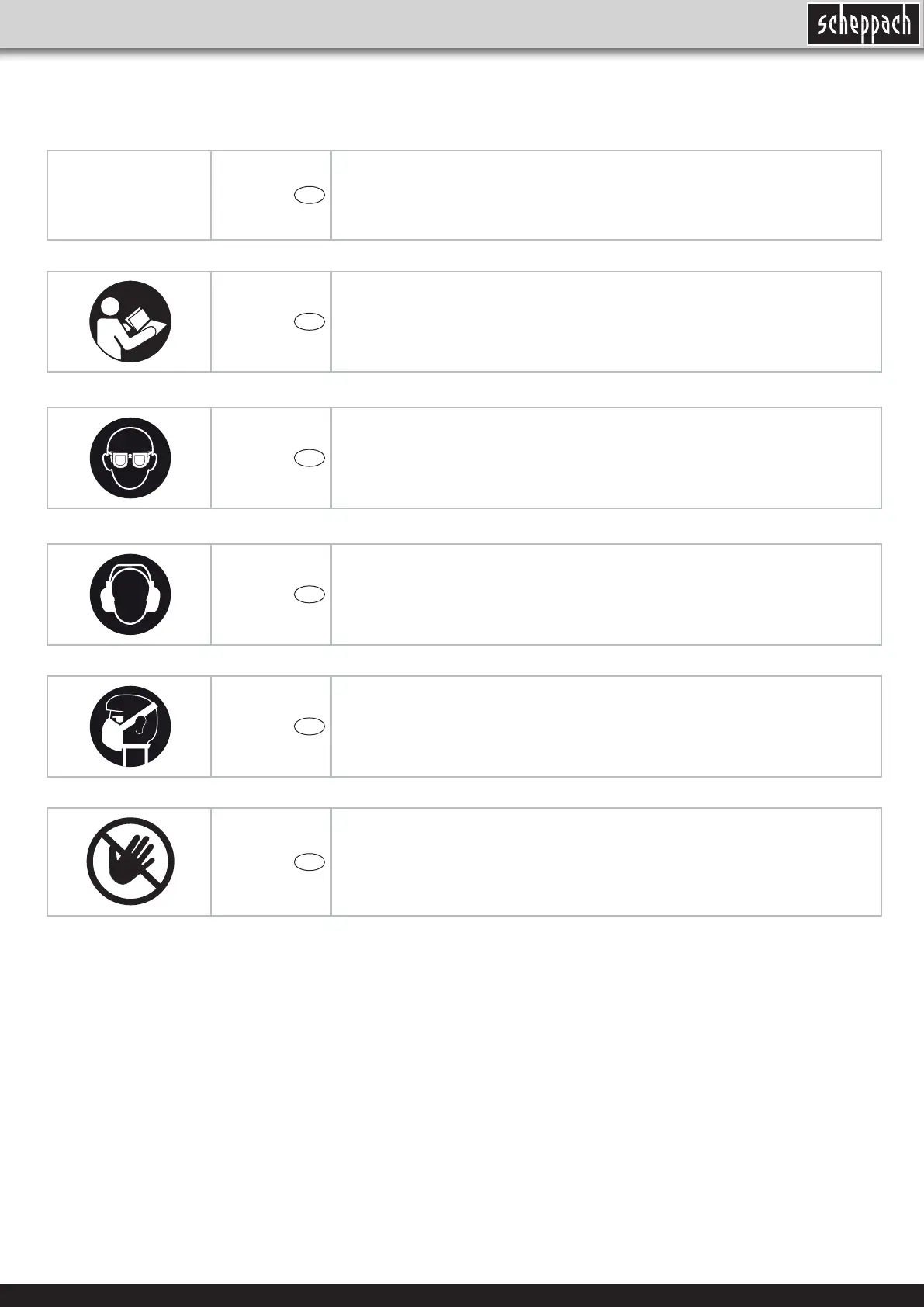Click the oval marker beside the prohibited hand symbol

point(310,862)
